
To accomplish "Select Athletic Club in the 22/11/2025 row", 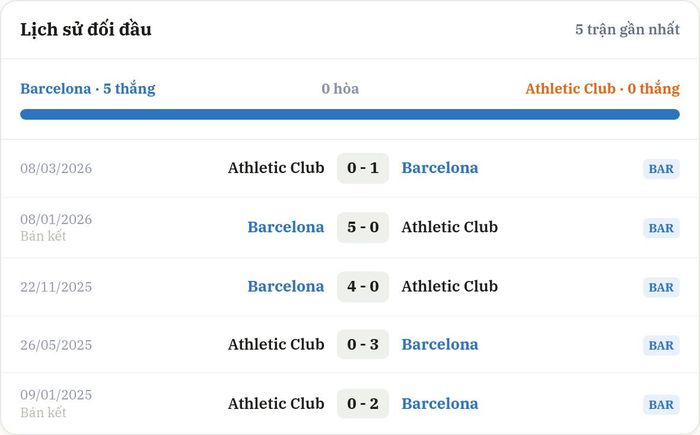I will (x=450, y=286).
